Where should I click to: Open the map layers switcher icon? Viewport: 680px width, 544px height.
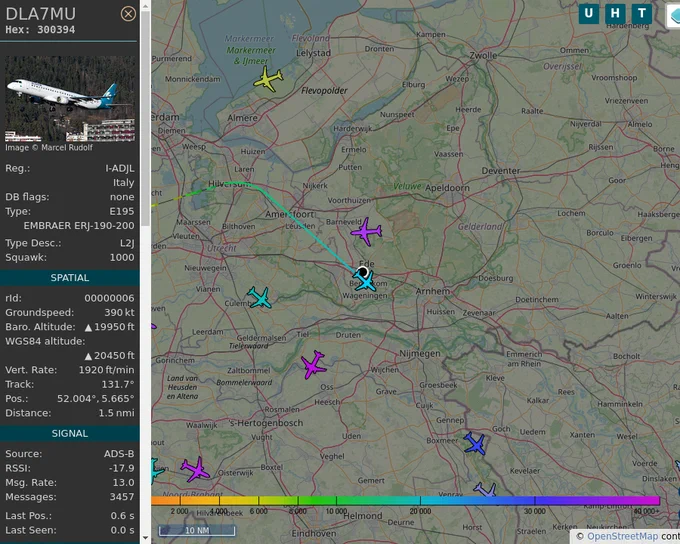point(674,15)
